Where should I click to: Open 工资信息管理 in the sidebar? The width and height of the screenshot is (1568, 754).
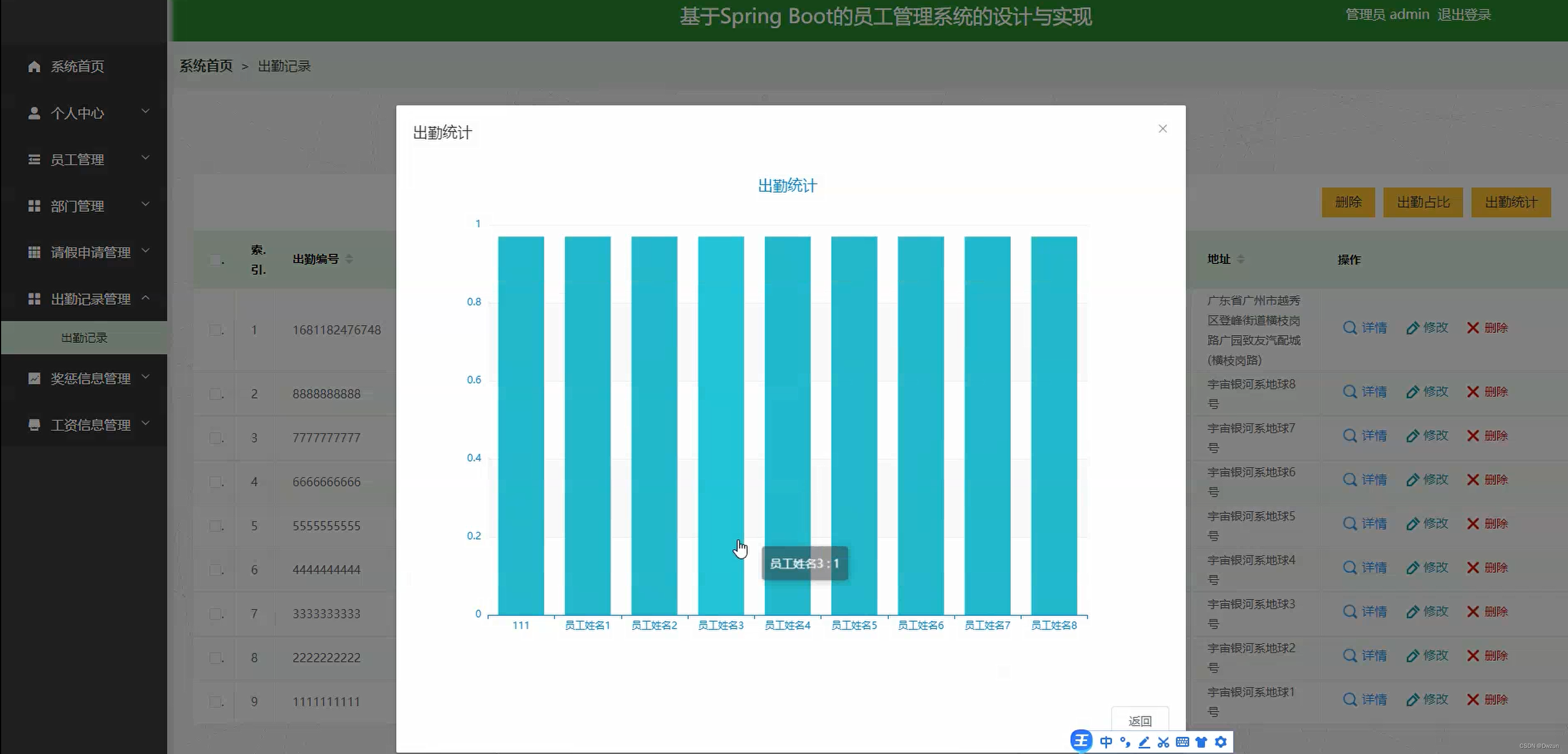click(84, 425)
